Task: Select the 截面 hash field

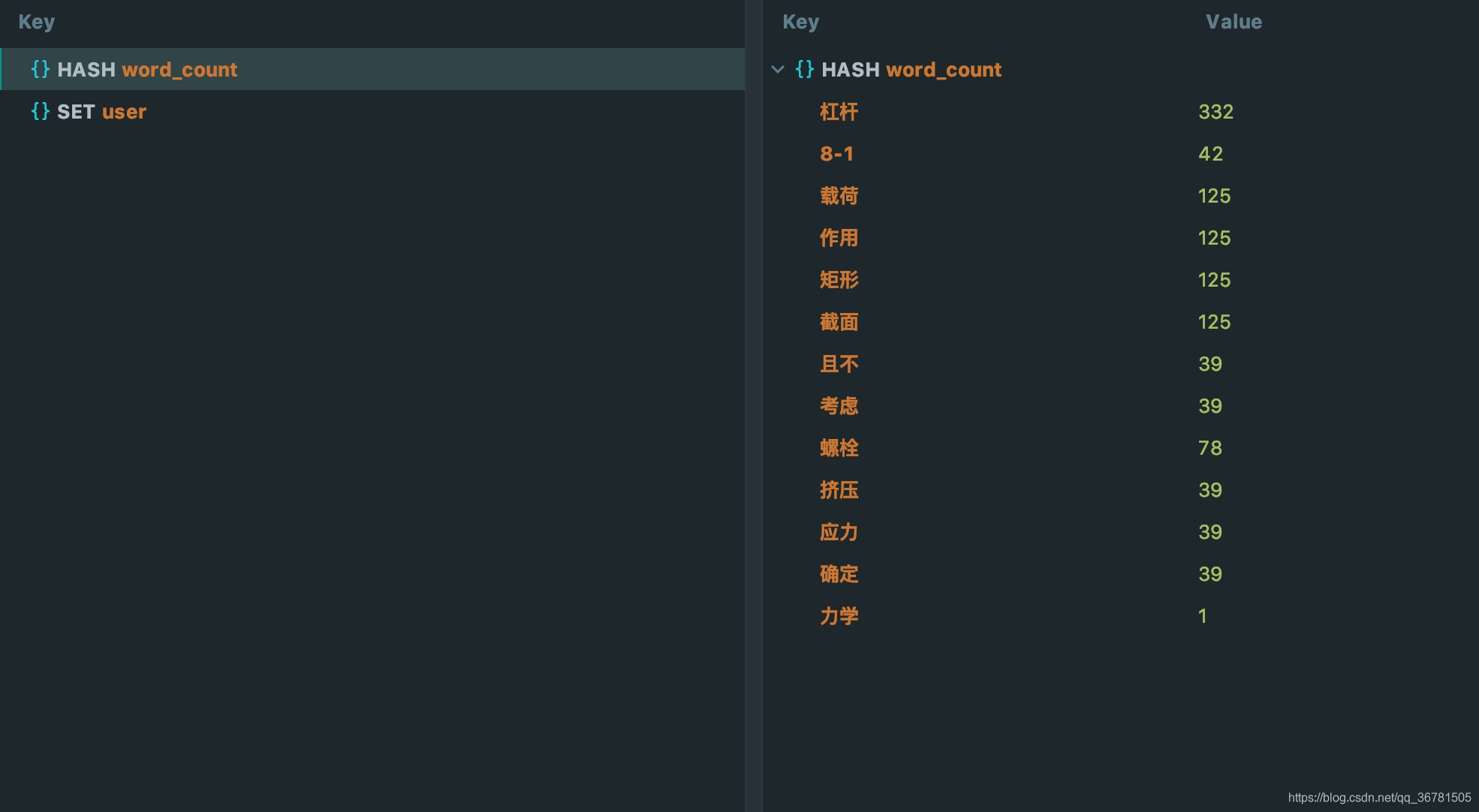Action: pos(839,322)
